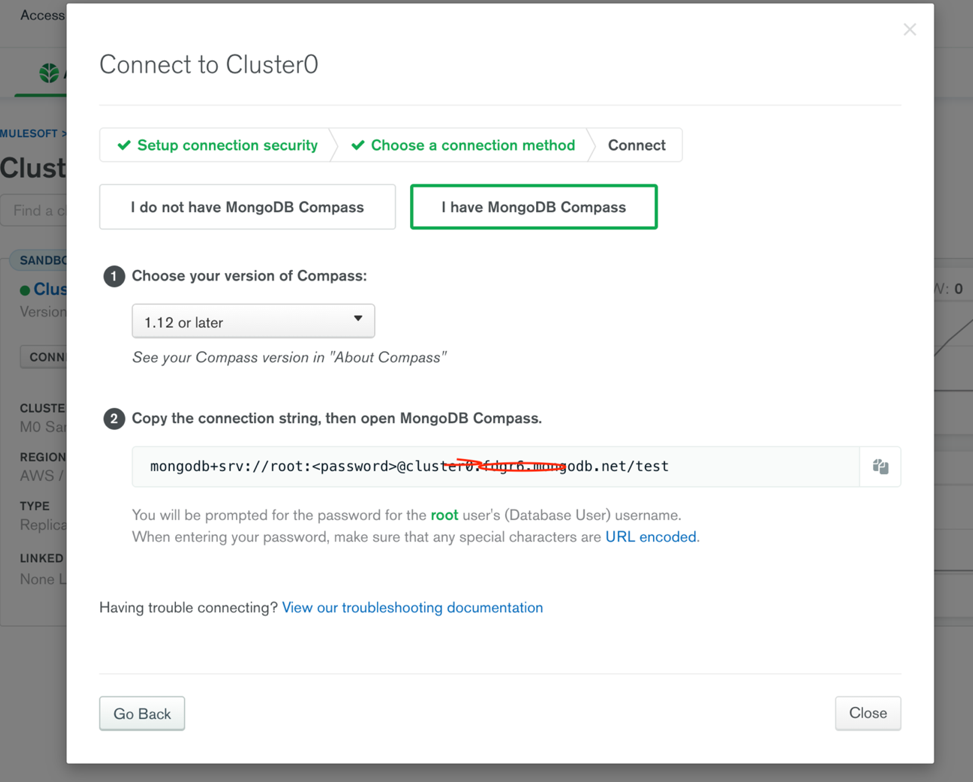Click the green checkmark beside Choose a connection method
973x782 pixels.
coord(358,145)
